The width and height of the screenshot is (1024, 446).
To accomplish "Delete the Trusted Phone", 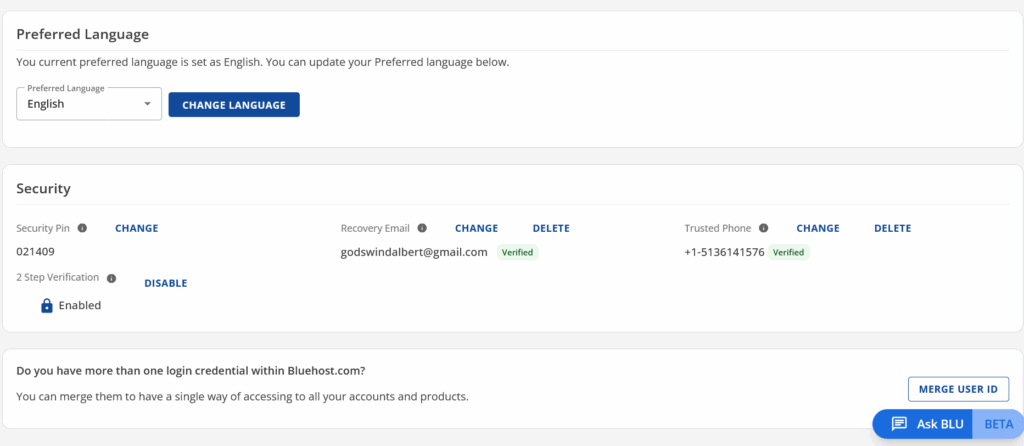I will (893, 229).
